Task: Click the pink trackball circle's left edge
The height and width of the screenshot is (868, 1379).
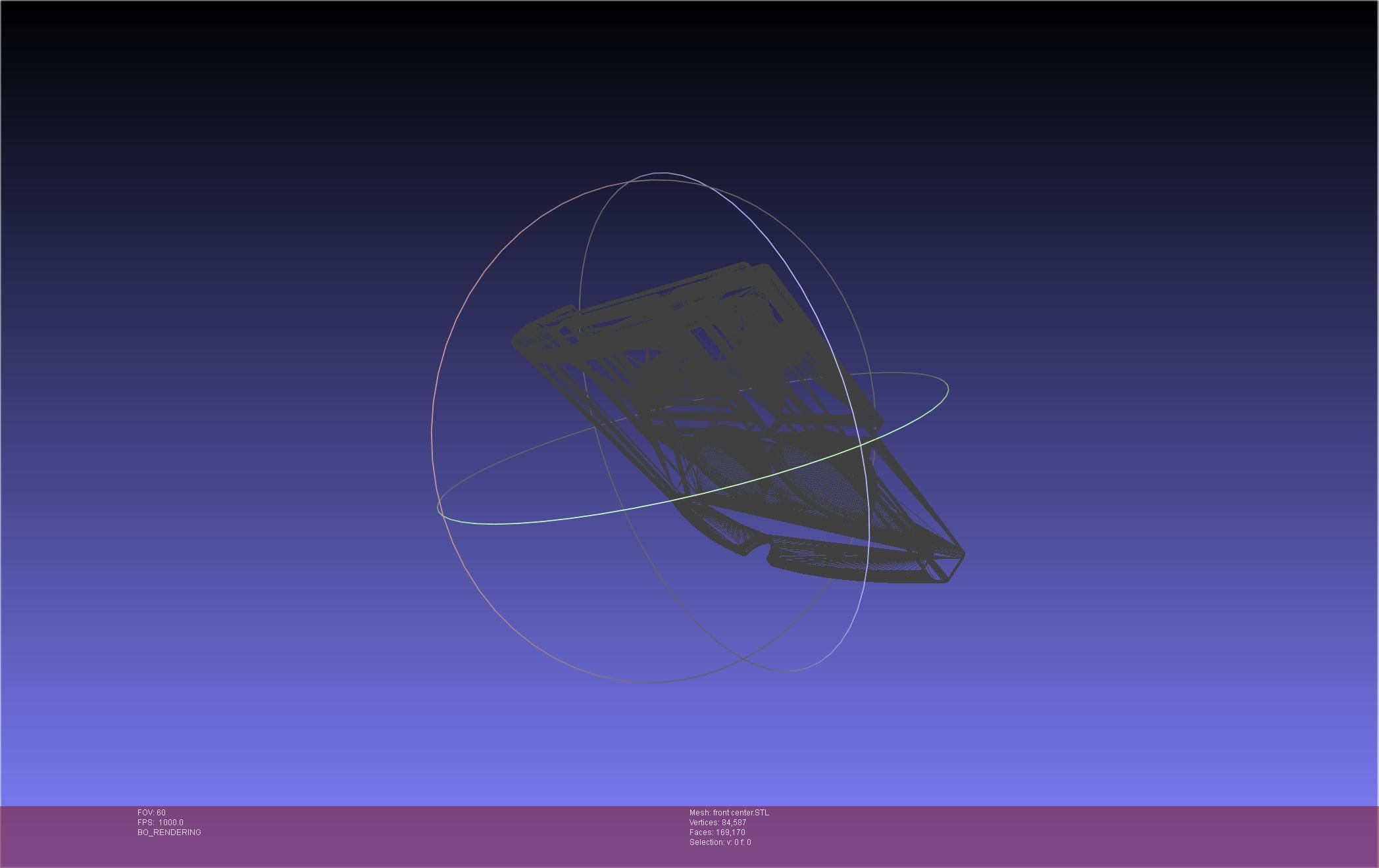Action: pos(432,431)
